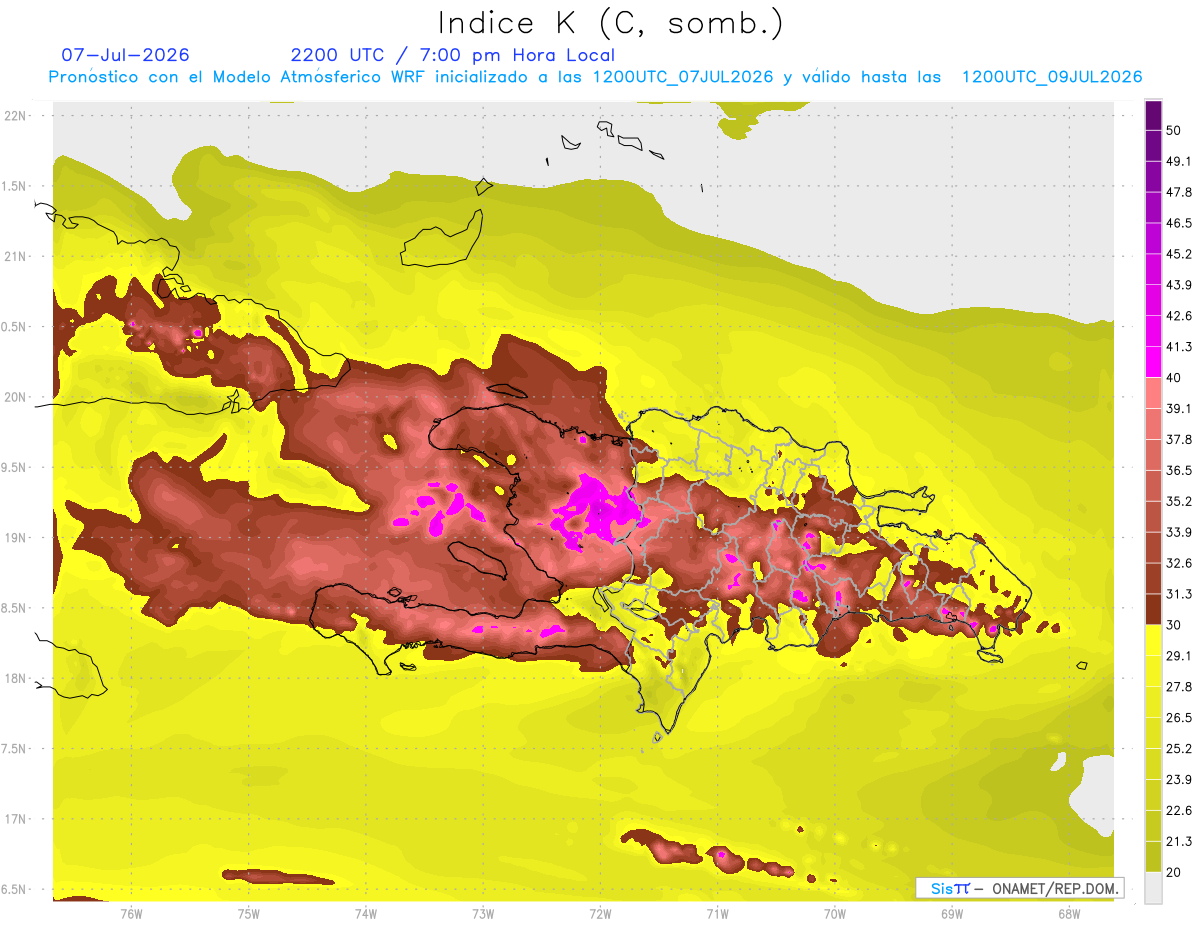This screenshot has width=1200, height=927.
Task: Click the '19N' latitude label
Action: [x=16, y=538]
